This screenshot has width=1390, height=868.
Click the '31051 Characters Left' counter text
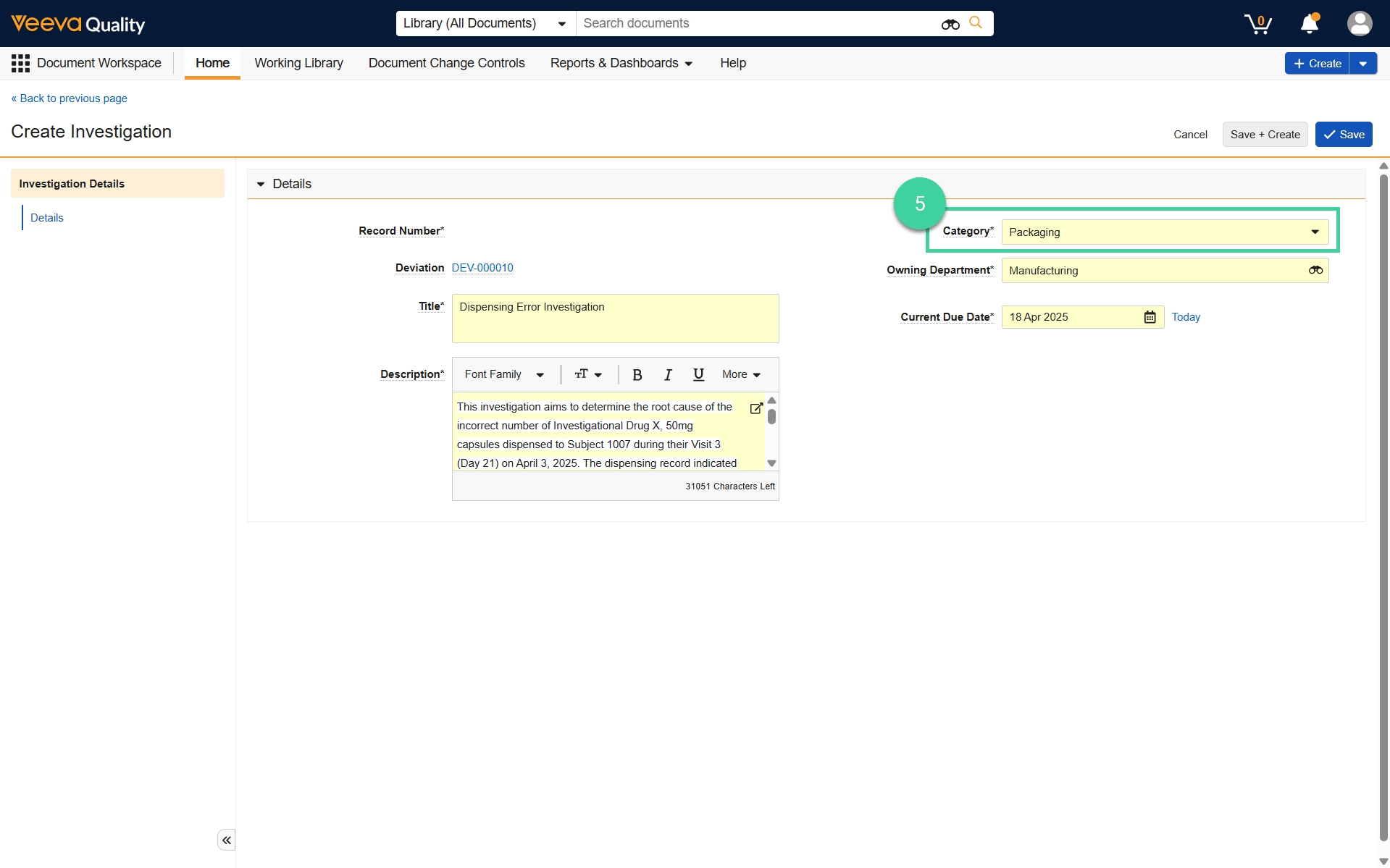tap(729, 486)
